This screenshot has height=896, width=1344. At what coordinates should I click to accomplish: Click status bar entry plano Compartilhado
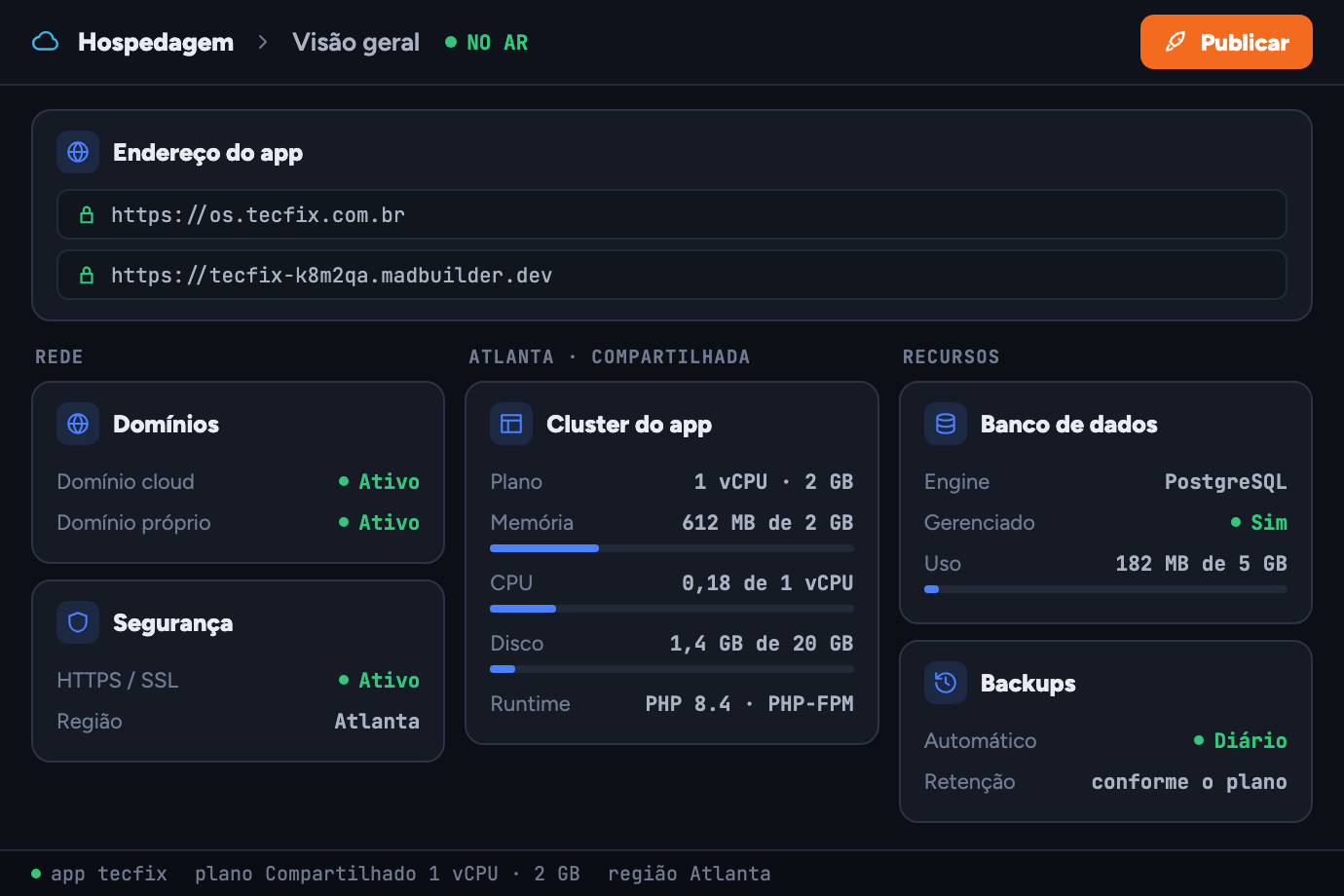388,874
